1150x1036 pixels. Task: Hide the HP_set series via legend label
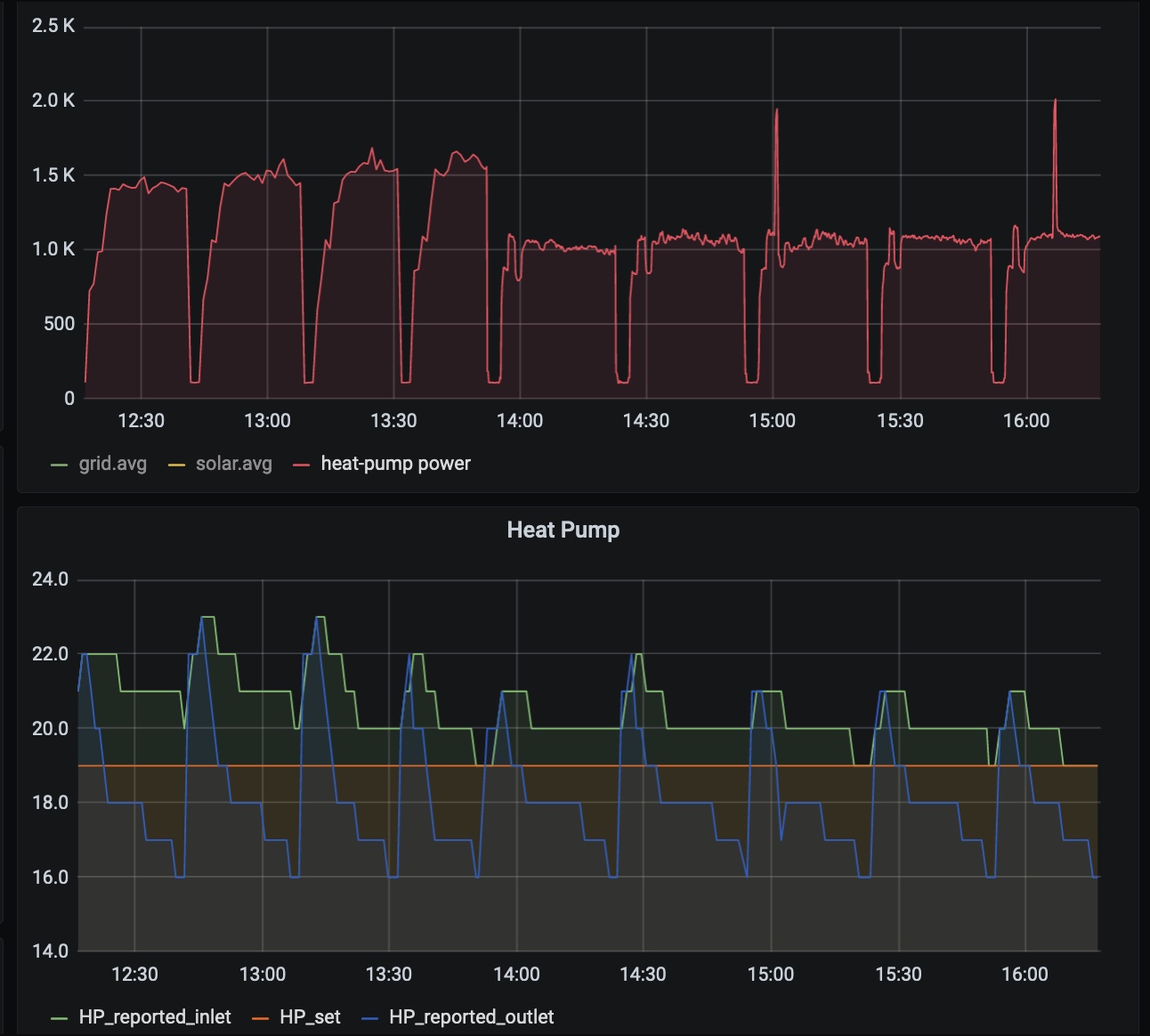point(310,1017)
